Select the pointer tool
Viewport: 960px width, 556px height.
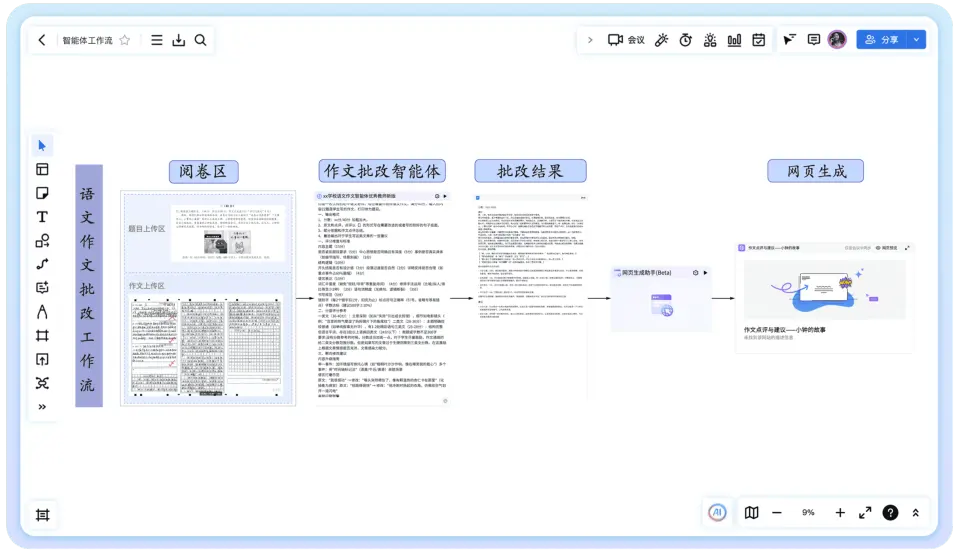tap(42, 146)
